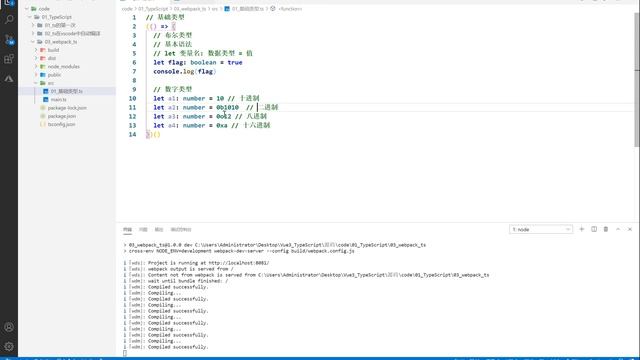Click 'src' breadcrumb segment
This screenshot has height=360, width=640.
[214, 9]
